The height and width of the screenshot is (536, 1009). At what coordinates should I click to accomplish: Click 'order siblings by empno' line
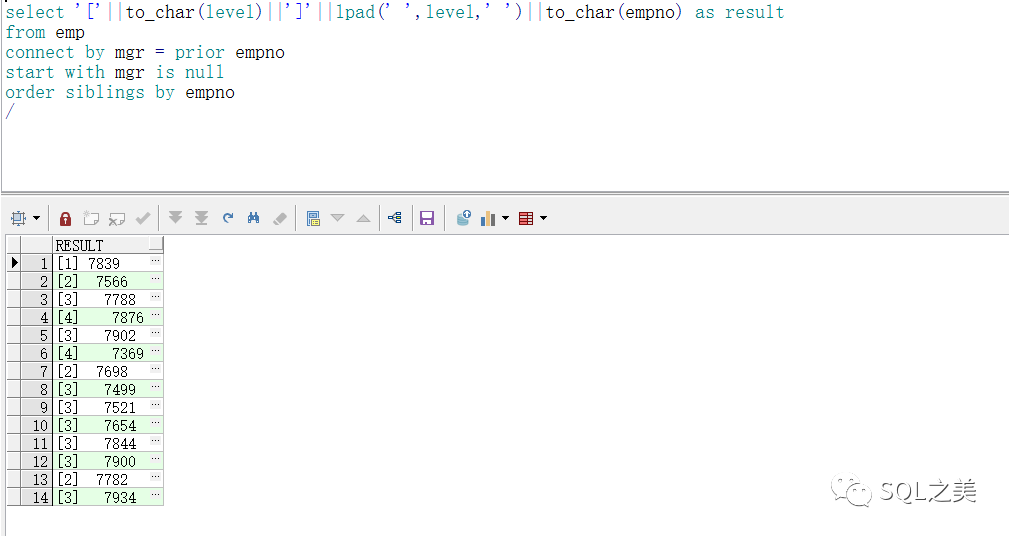point(120,92)
